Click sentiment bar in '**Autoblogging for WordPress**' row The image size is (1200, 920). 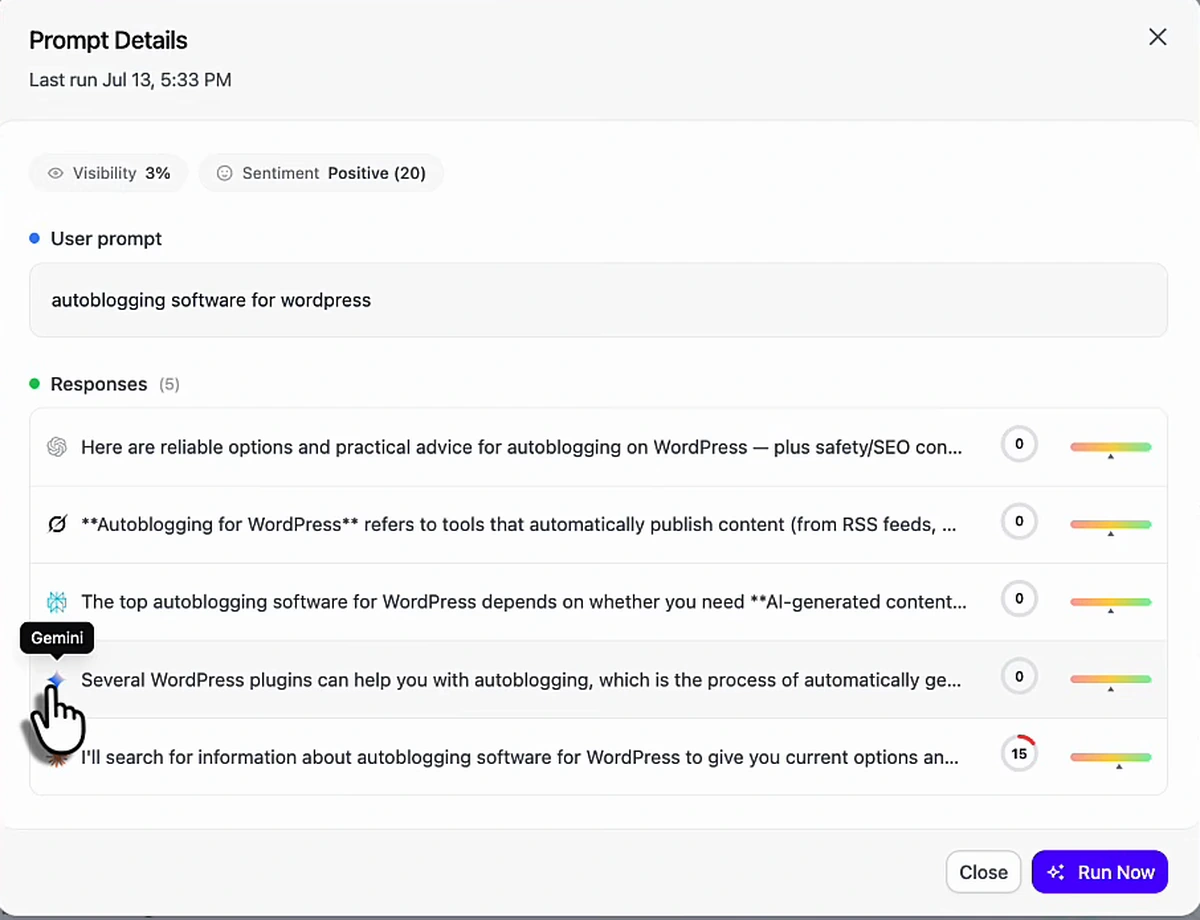(x=1111, y=526)
